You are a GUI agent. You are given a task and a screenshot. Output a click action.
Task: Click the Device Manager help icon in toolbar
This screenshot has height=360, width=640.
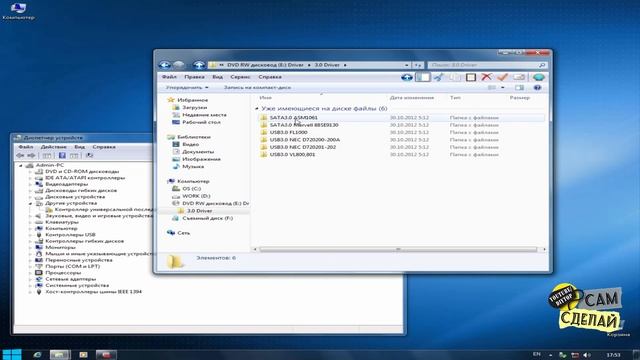[62, 156]
